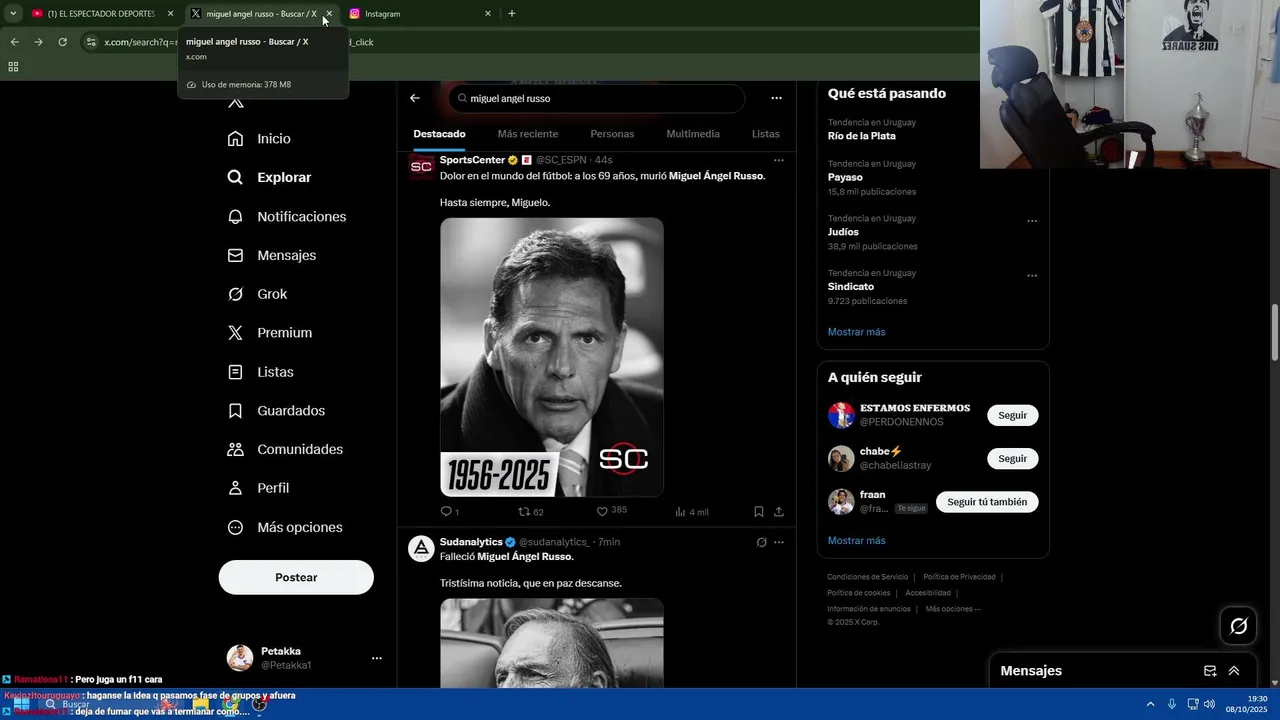The image size is (1280, 720).
Task: Share the SportsCenter post
Action: [x=779, y=512]
